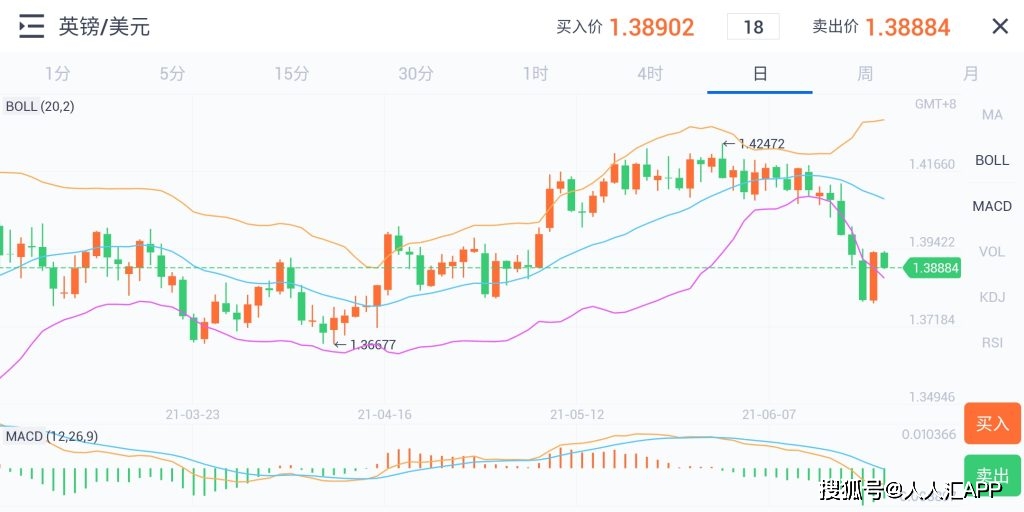Viewport: 1024px width, 512px height.
Task: Enable the MA indicator
Action: 992,115
